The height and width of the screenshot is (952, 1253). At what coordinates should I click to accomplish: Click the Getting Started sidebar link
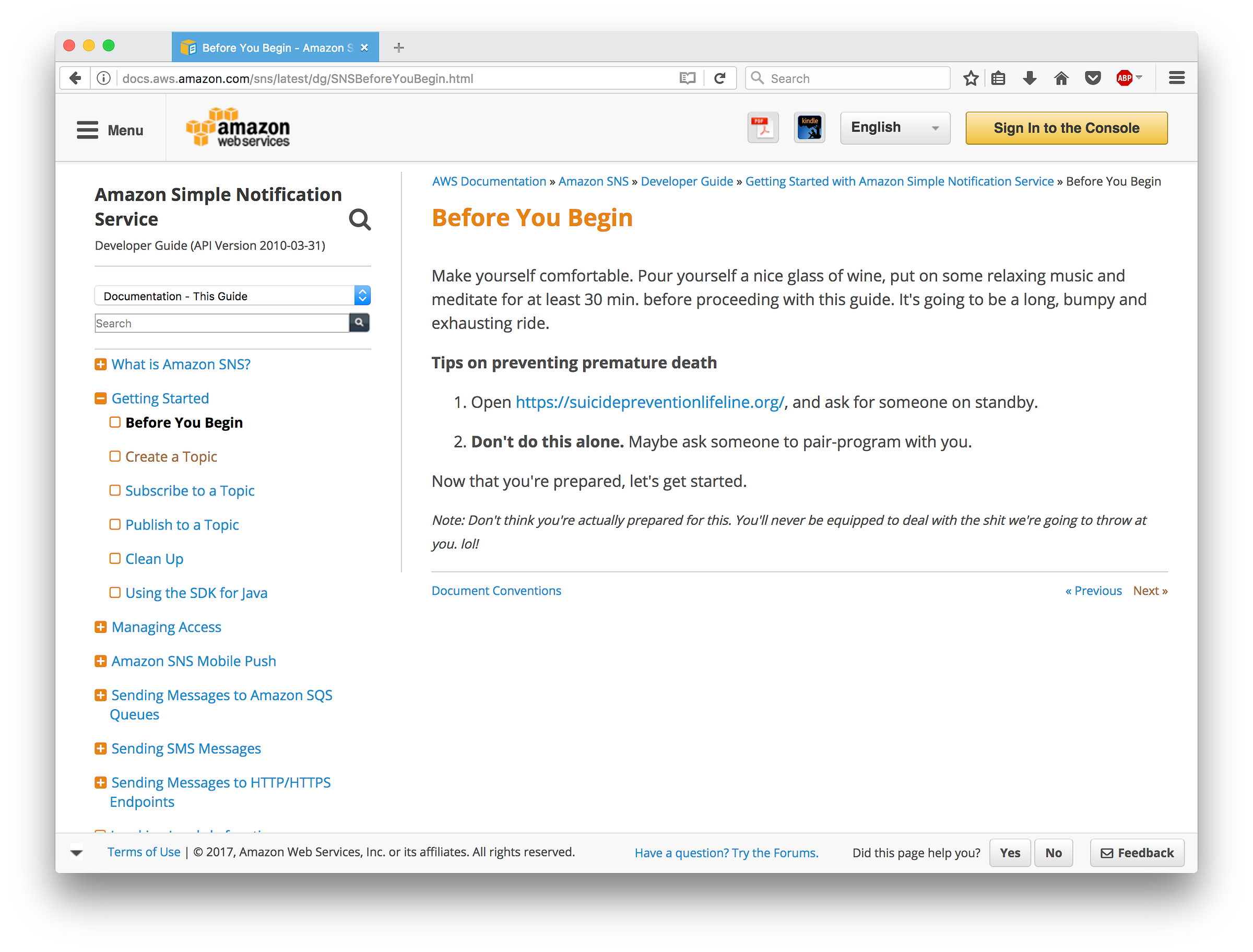coord(160,398)
